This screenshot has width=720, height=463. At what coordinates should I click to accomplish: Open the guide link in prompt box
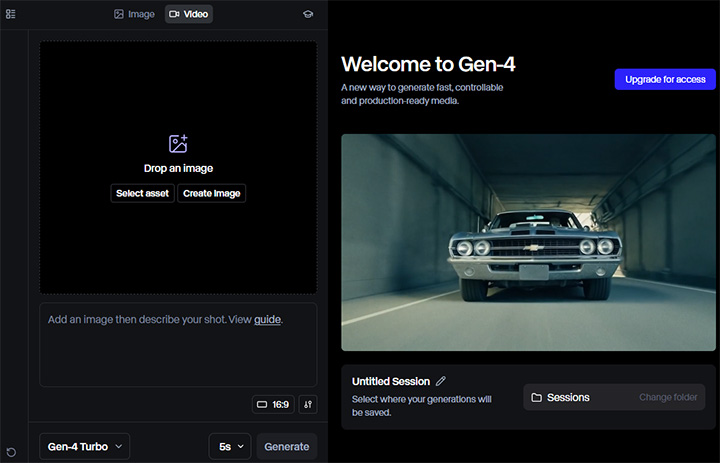[x=267, y=320]
